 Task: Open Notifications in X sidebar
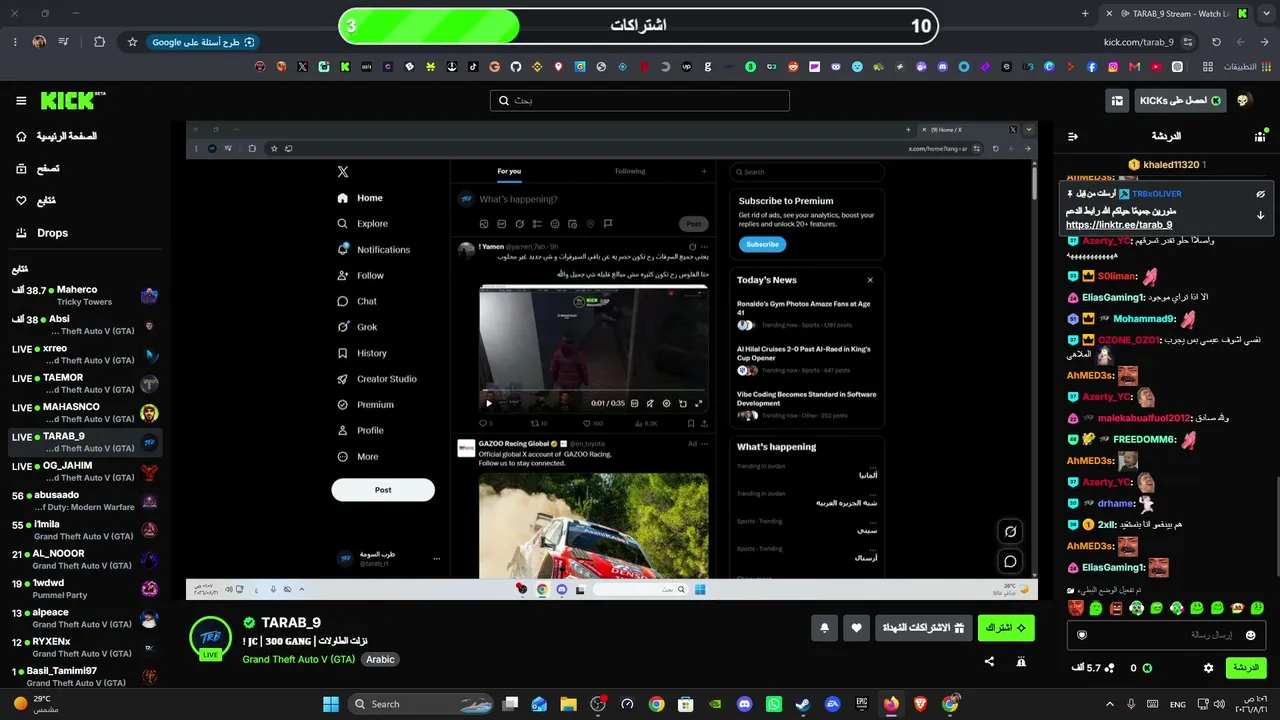click(x=374, y=250)
